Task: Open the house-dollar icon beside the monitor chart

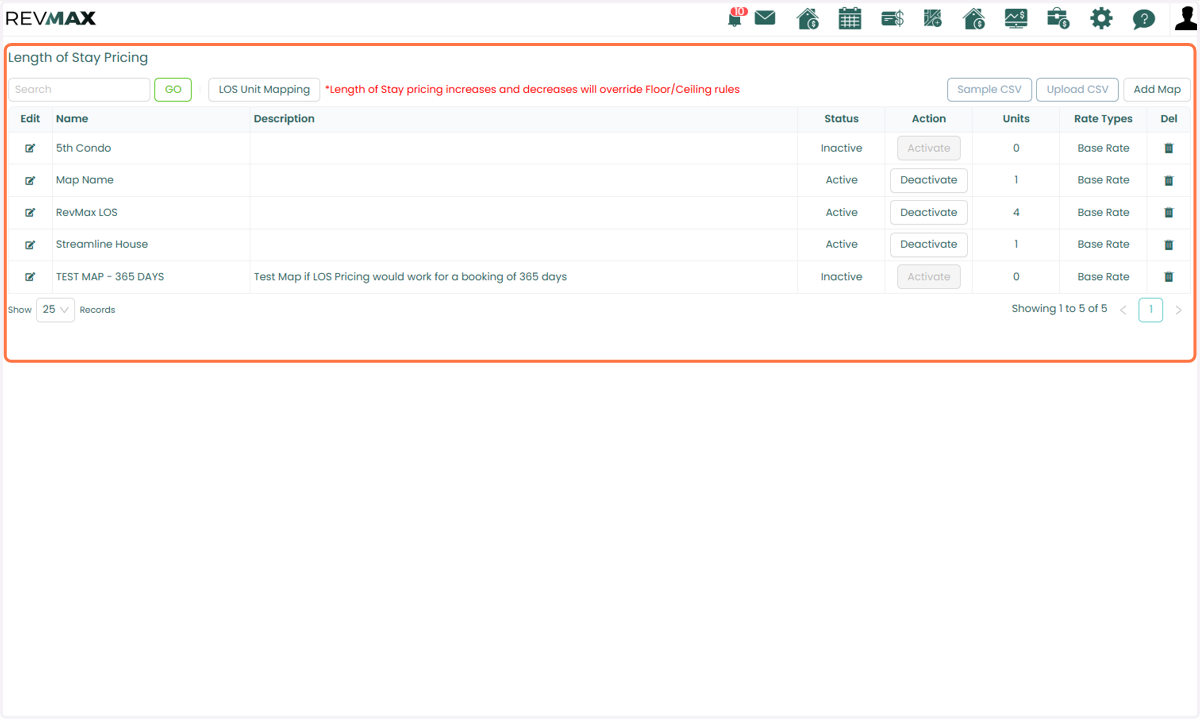Action: coord(974,18)
